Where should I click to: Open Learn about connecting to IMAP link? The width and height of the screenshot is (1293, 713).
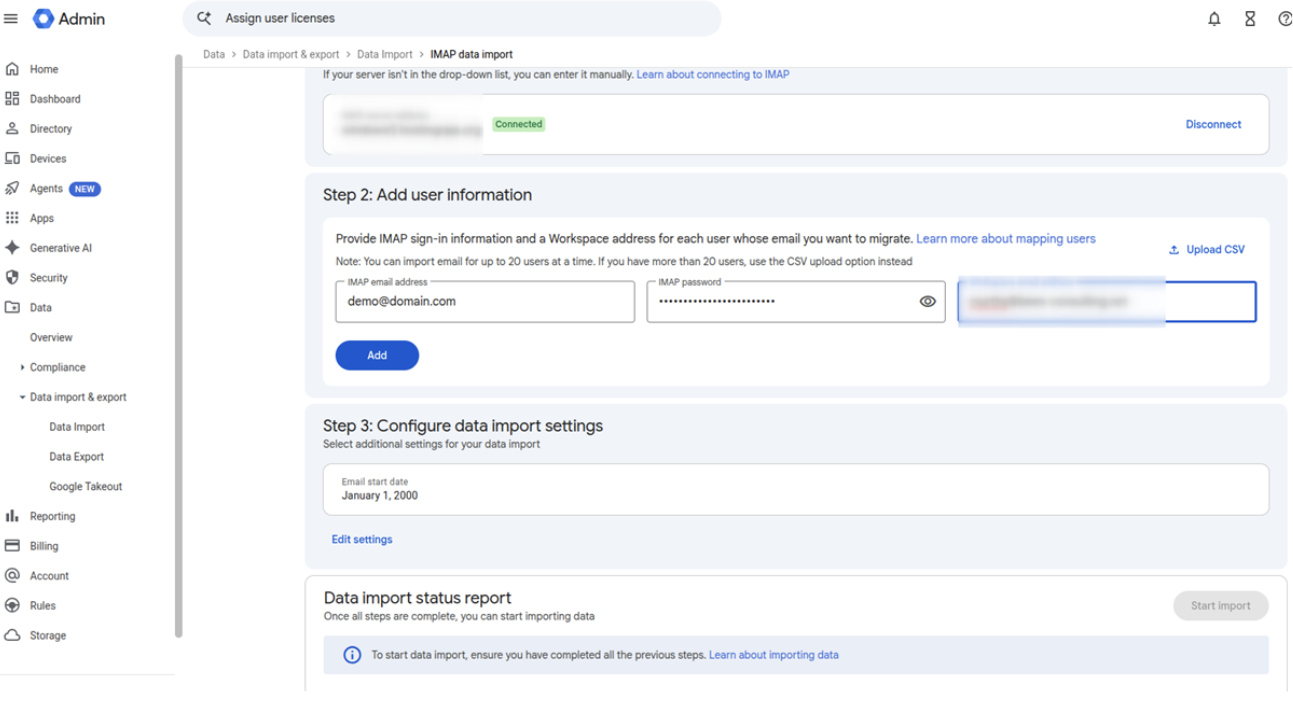click(713, 74)
